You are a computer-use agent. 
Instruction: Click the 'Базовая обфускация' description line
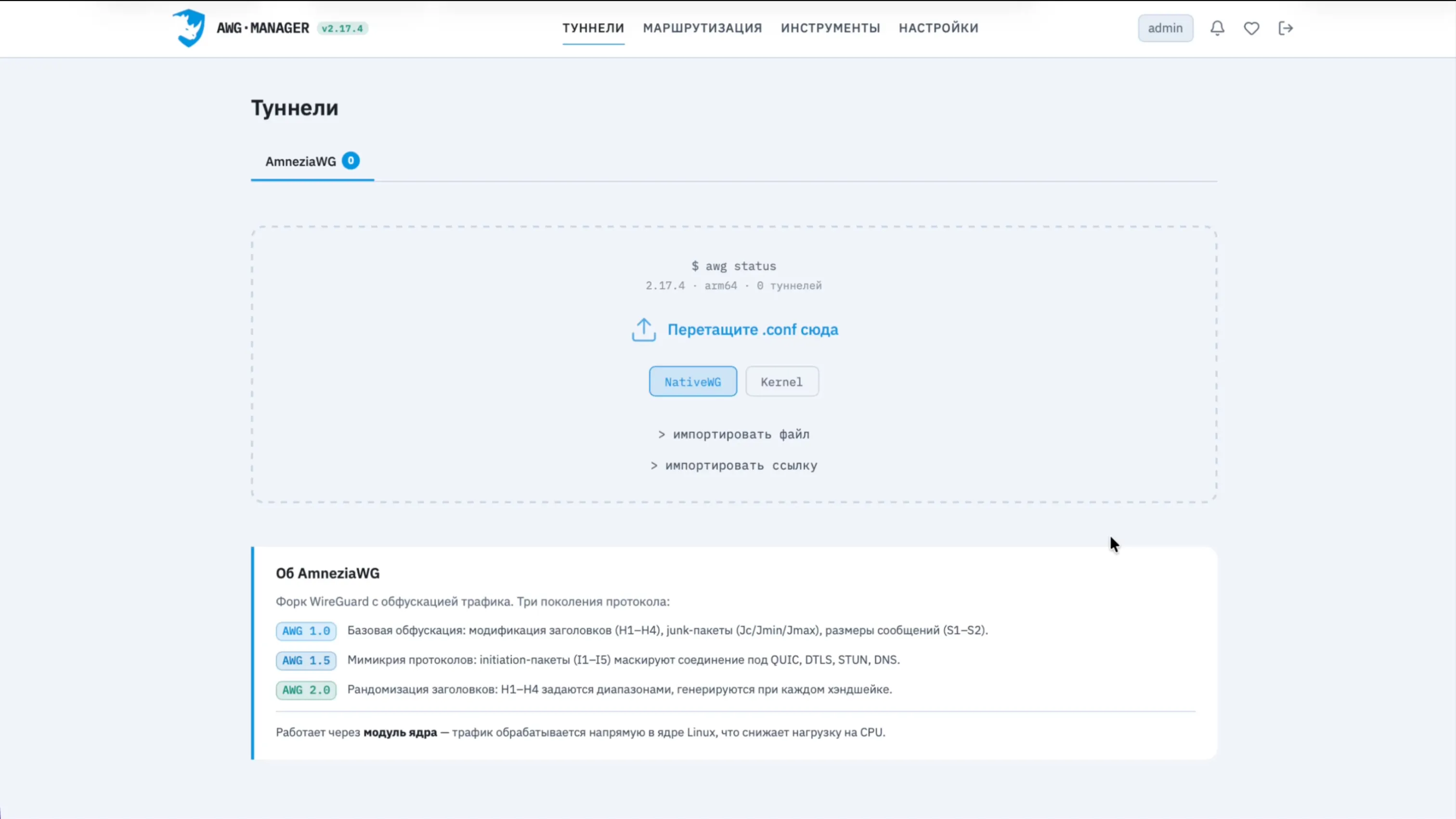[667, 630]
